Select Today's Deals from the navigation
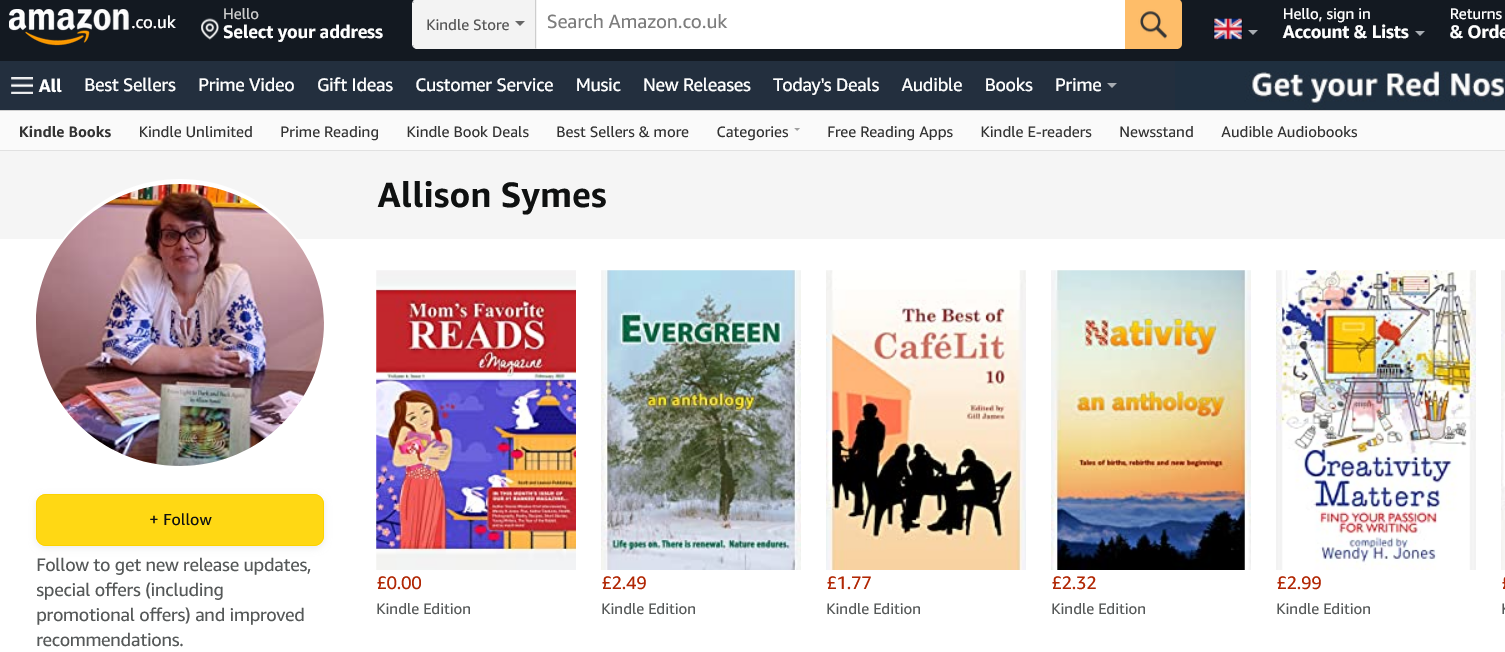Image resolution: width=1505 pixels, height=652 pixels. (825, 85)
